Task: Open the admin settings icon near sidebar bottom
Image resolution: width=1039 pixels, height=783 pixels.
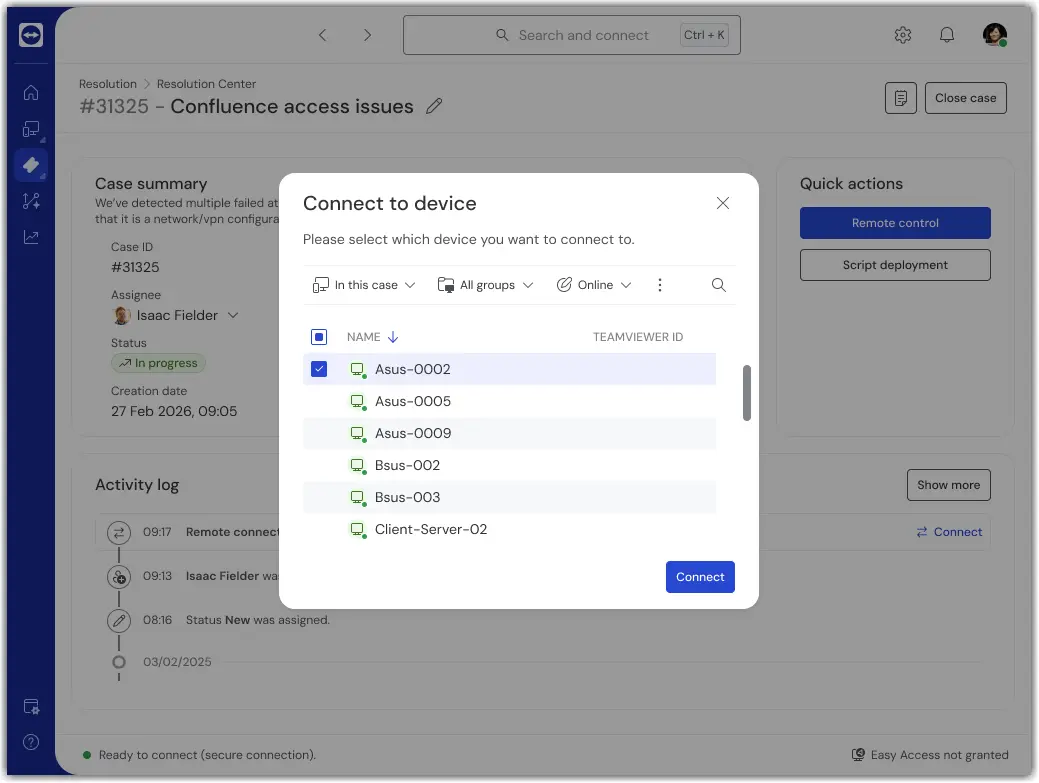Action: [30, 707]
